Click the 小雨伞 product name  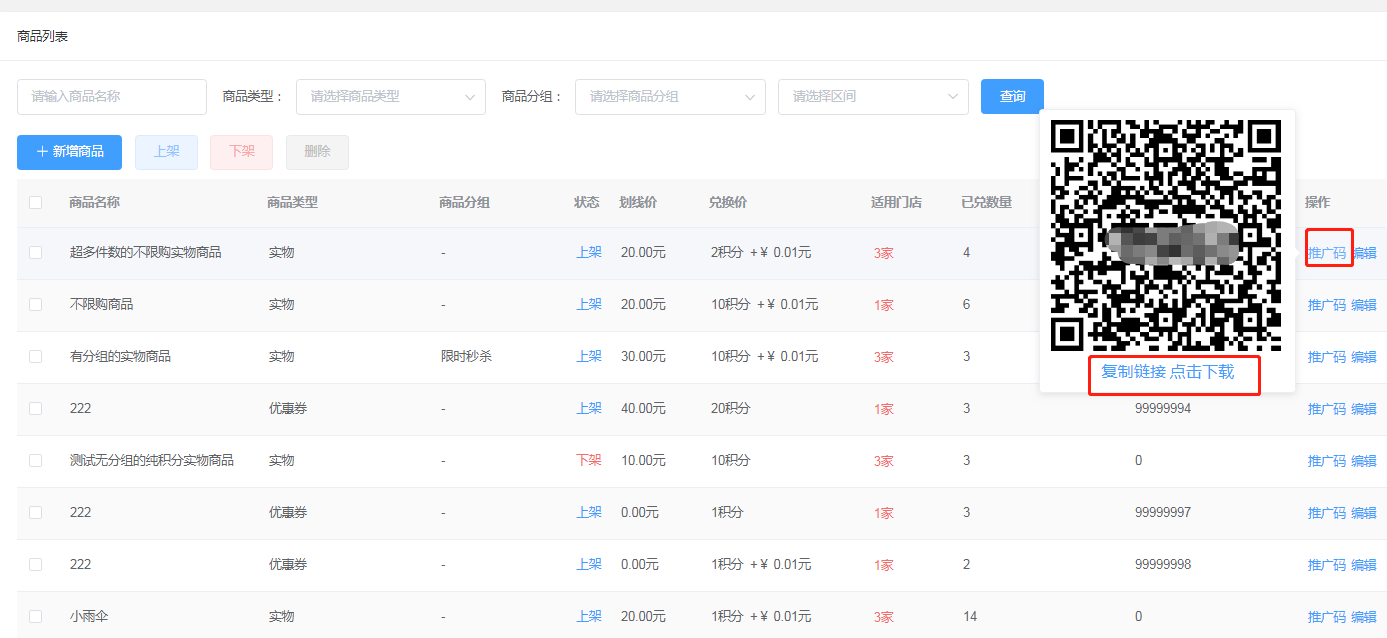[89, 616]
